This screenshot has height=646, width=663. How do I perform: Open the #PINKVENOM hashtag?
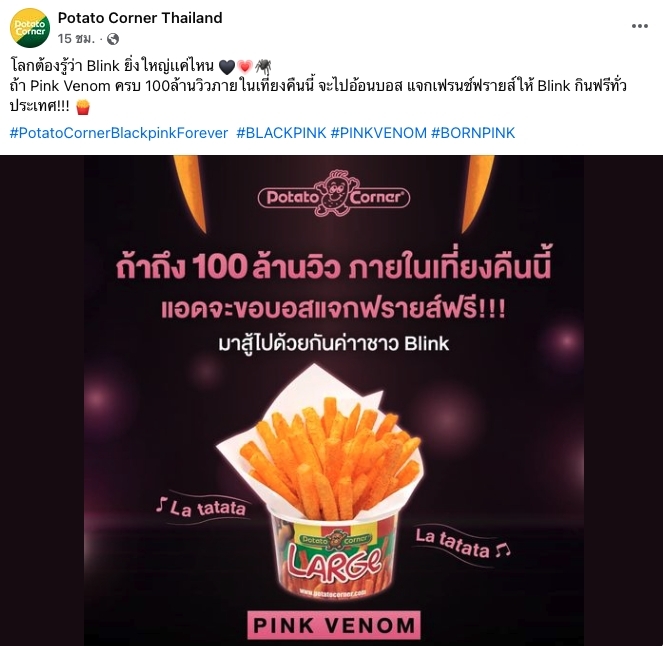(378, 133)
